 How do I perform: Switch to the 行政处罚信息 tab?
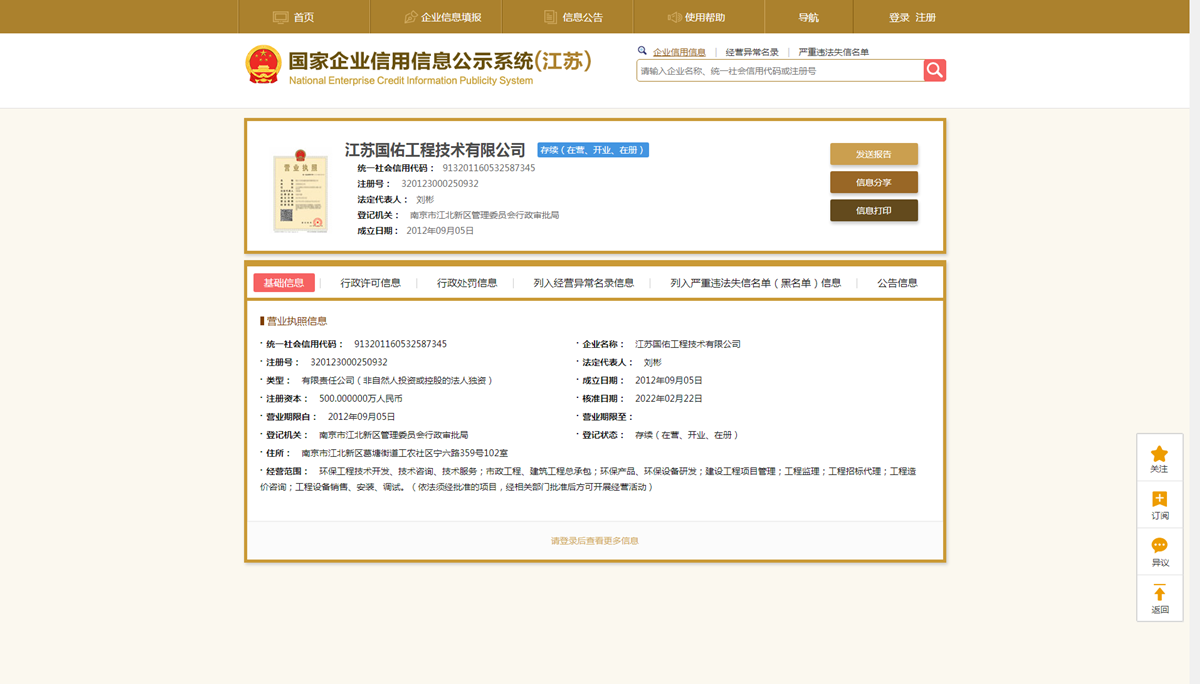click(x=467, y=283)
